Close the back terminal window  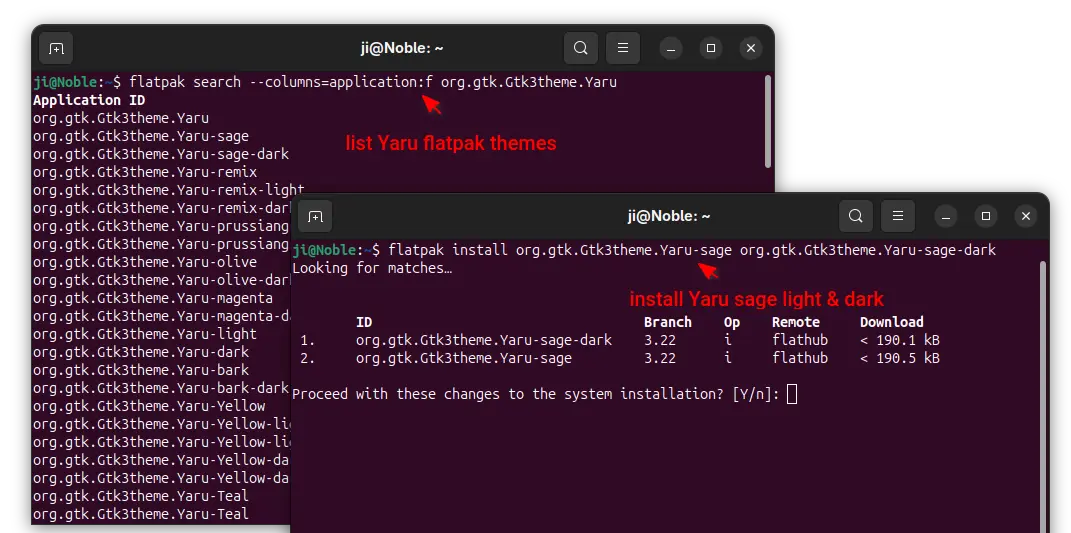[x=751, y=49]
